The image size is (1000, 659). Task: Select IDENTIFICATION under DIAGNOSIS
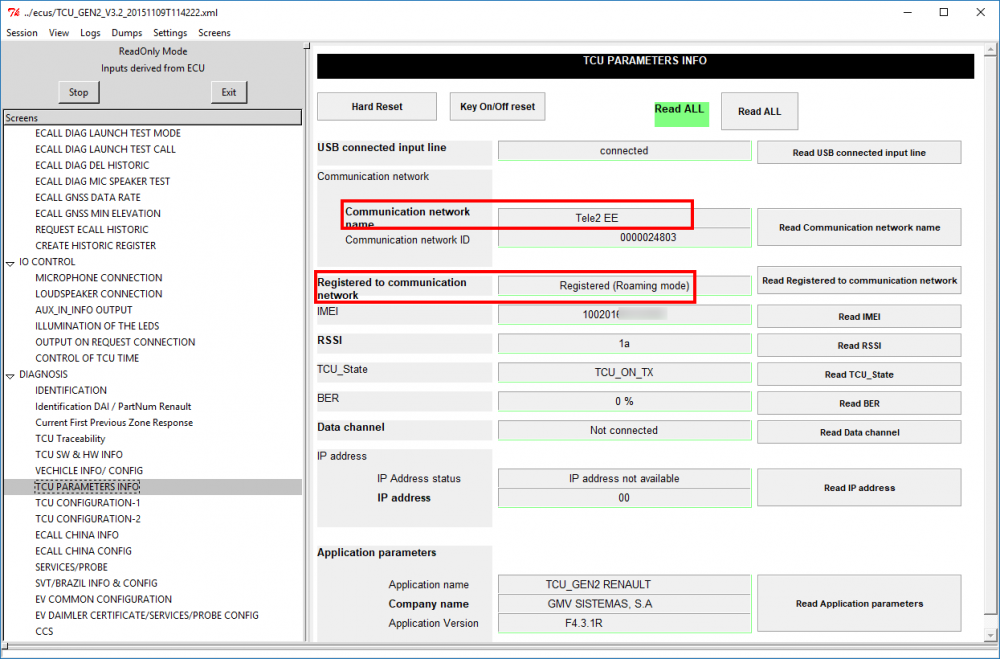71,390
